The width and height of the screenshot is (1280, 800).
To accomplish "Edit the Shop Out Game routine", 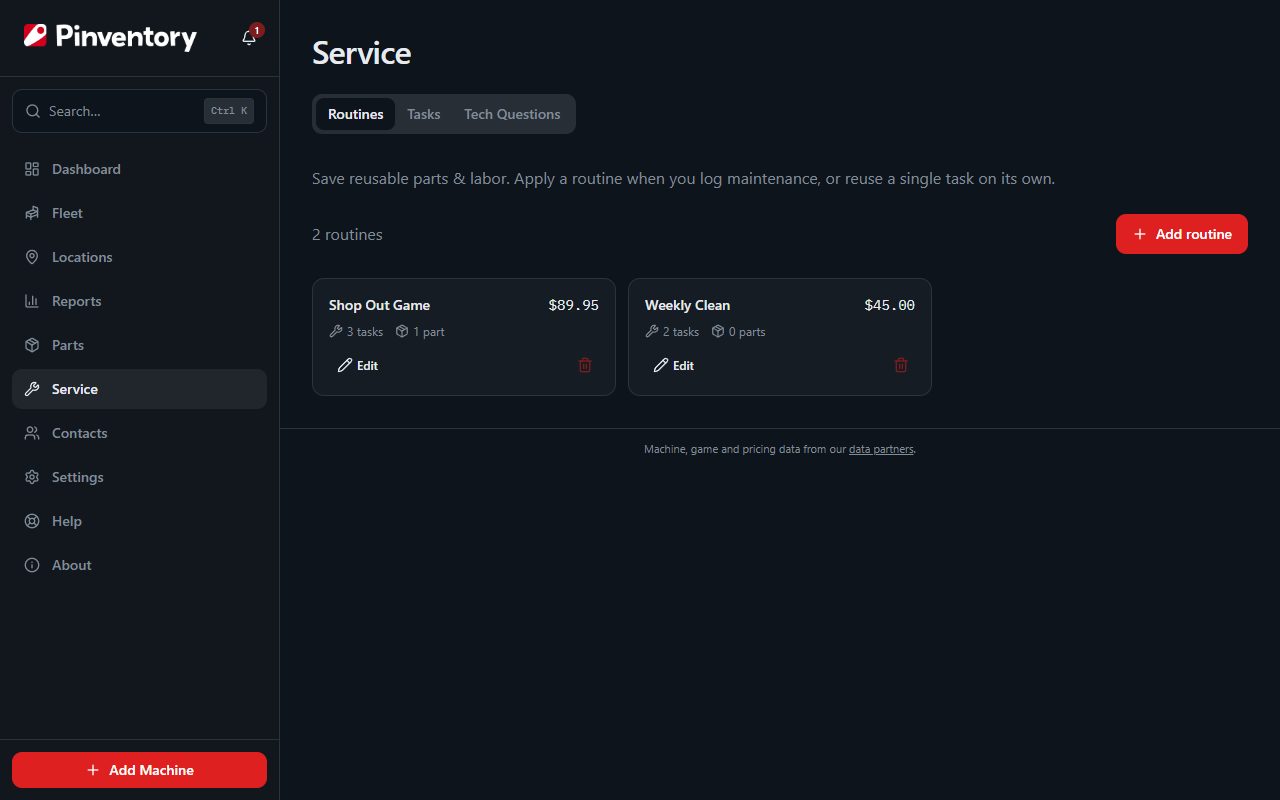I will pyautogui.click(x=358, y=365).
